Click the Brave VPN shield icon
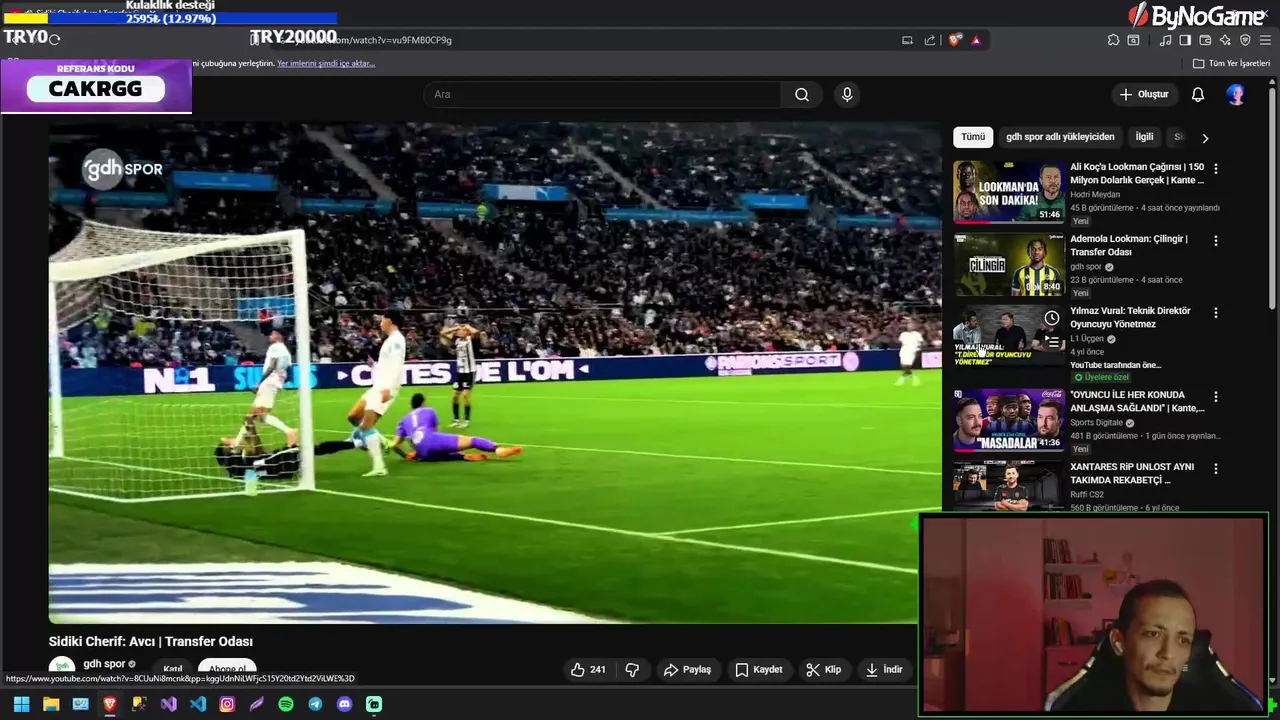The width and height of the screenshot is (1280, 720). click(x=1245, y=40)
